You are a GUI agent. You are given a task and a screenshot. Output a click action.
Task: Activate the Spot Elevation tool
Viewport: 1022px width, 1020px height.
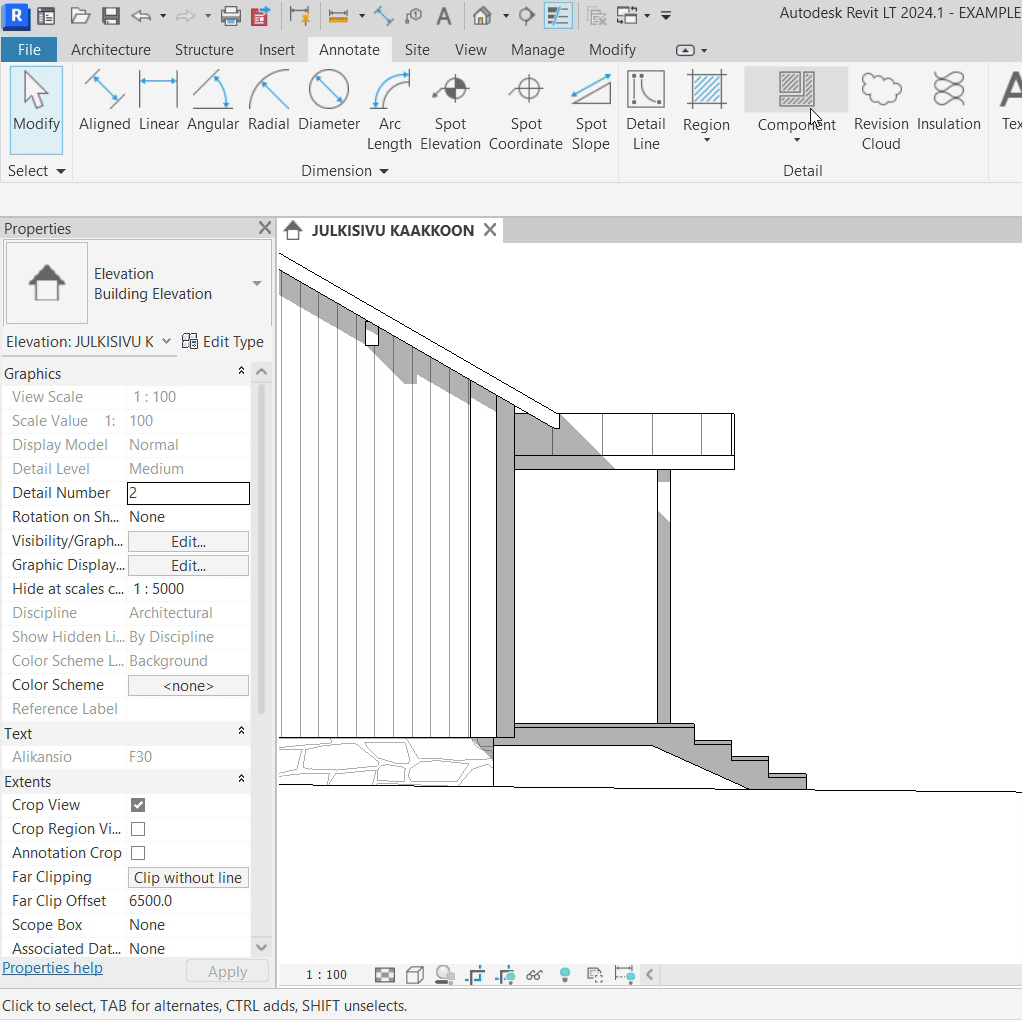450,112
